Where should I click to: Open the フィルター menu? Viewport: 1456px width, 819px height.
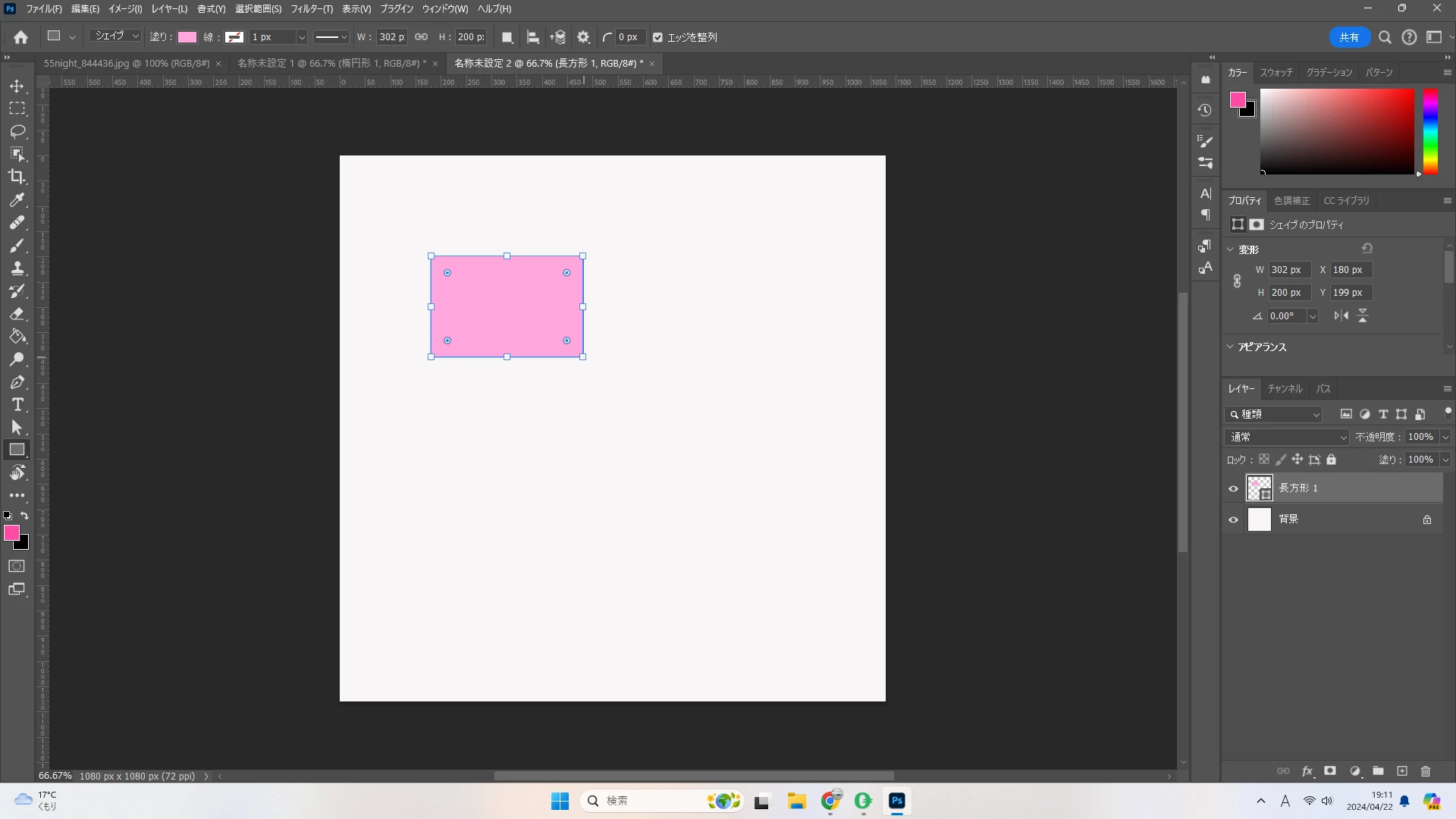(311, 9)
